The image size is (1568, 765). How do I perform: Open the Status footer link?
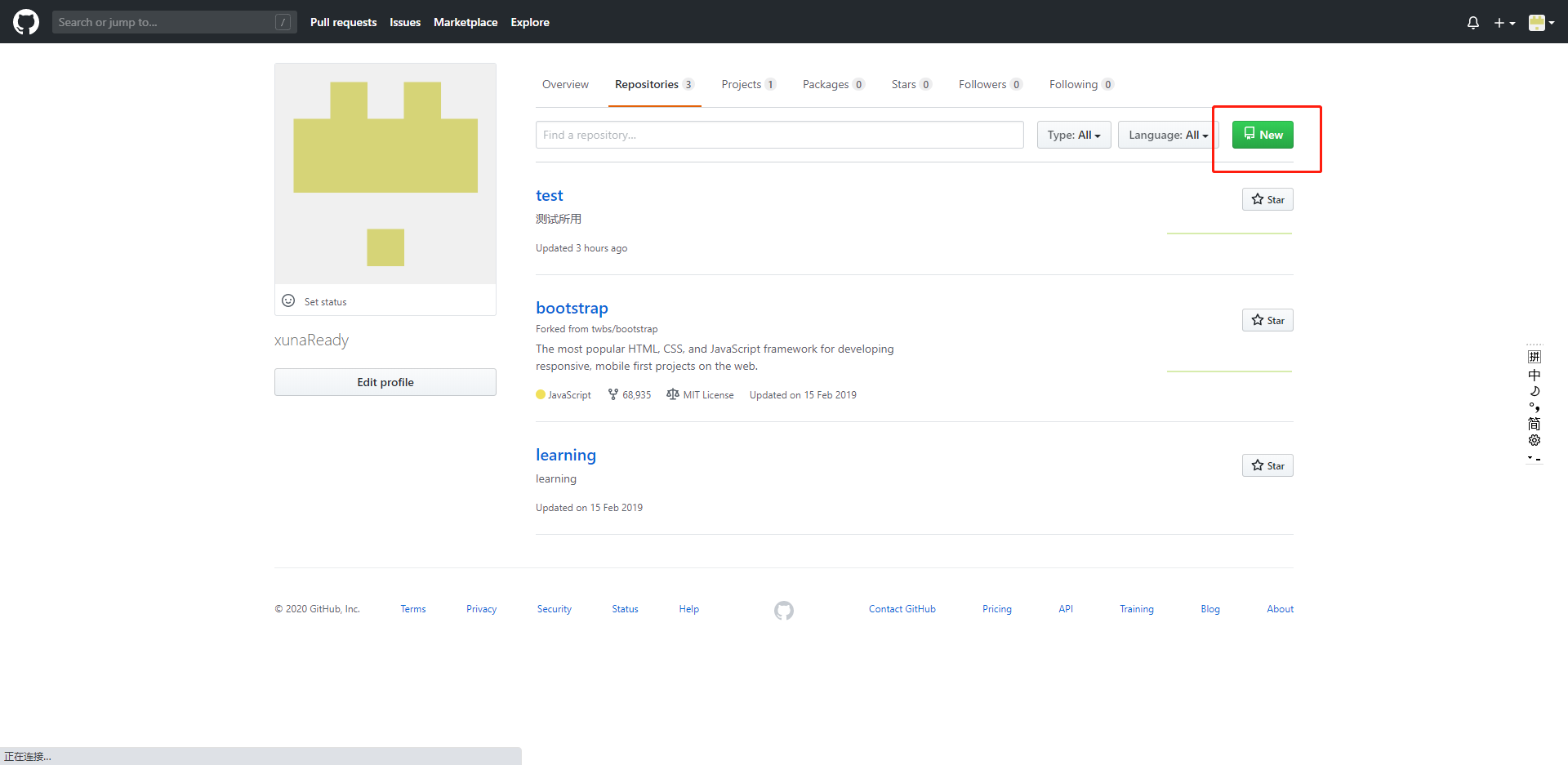point(625,609)
